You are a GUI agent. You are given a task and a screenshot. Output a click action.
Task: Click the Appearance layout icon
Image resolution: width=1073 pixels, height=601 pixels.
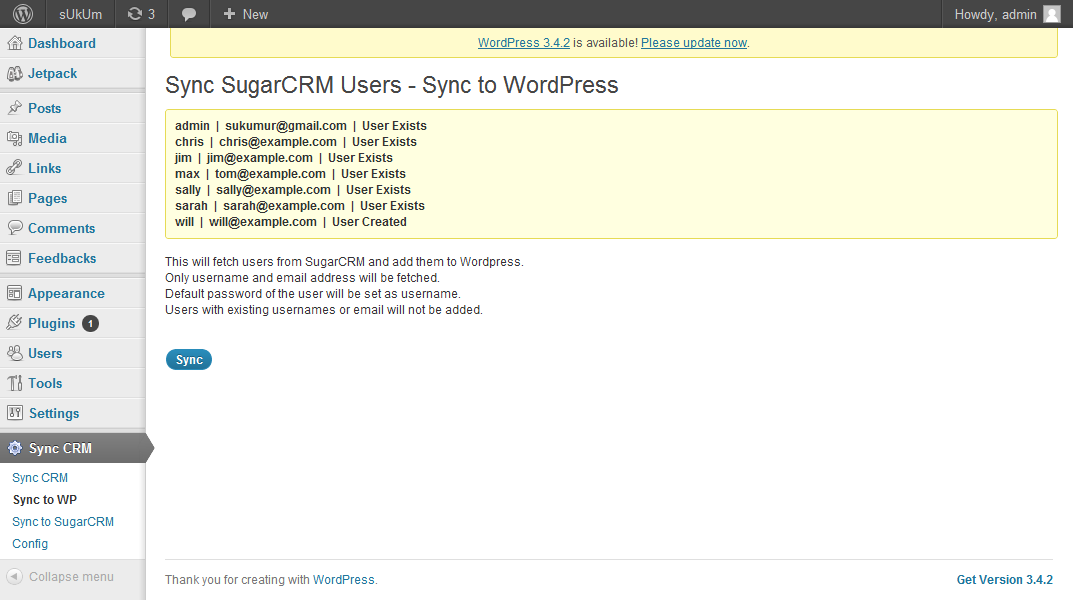[x=14, y=293]
